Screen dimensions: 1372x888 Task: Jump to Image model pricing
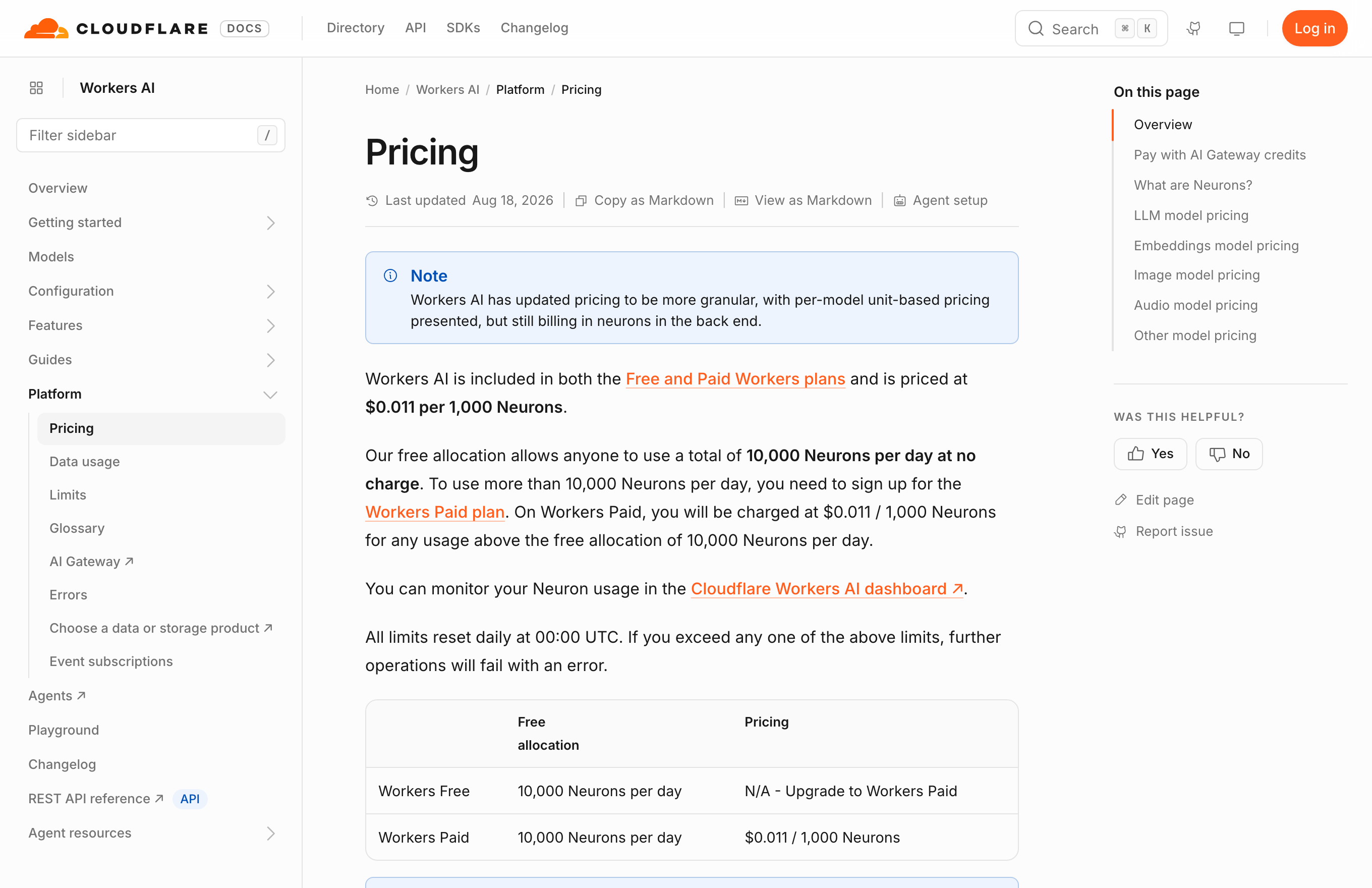pos(1196,275)
